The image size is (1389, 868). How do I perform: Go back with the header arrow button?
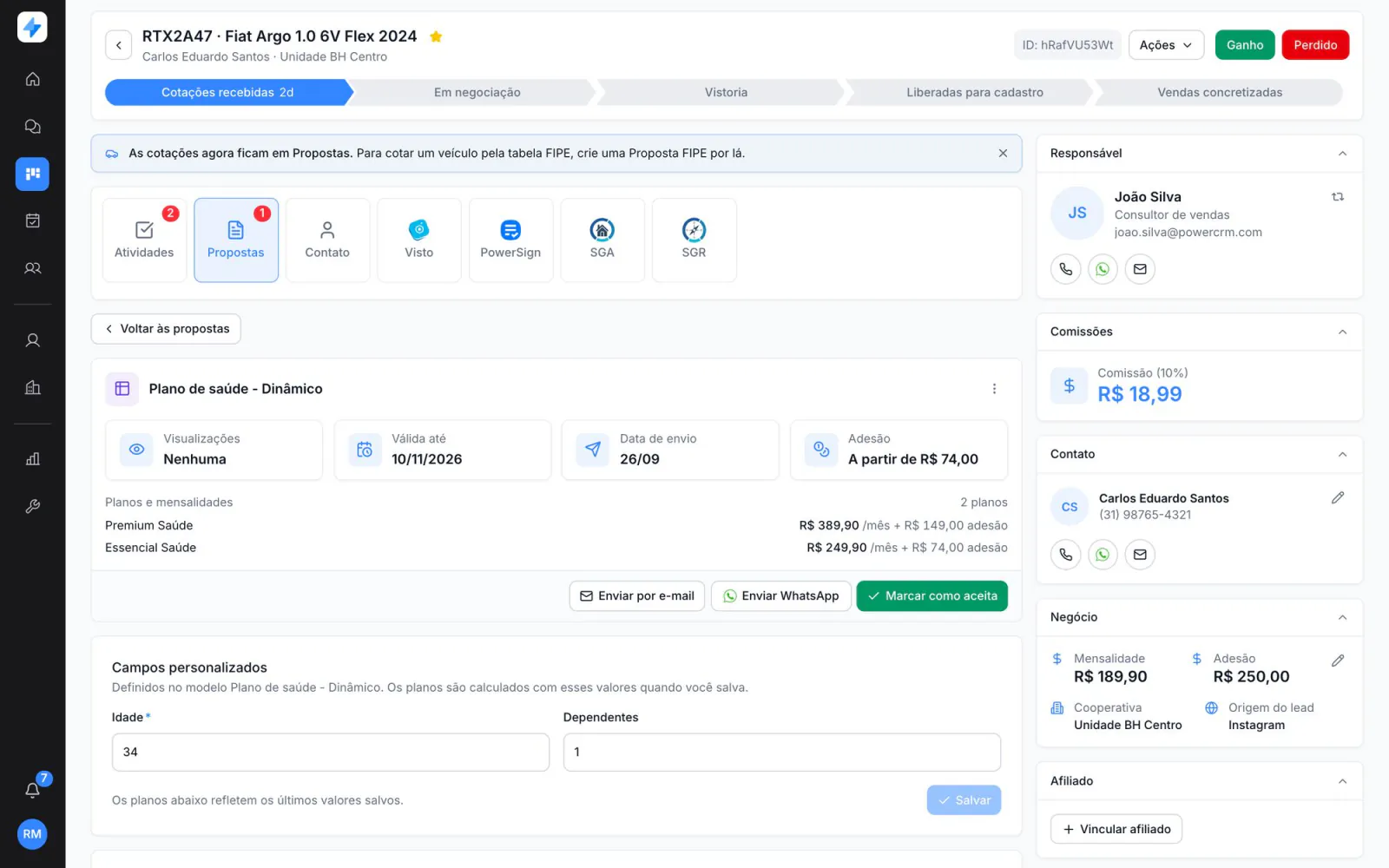pos(119,45)
